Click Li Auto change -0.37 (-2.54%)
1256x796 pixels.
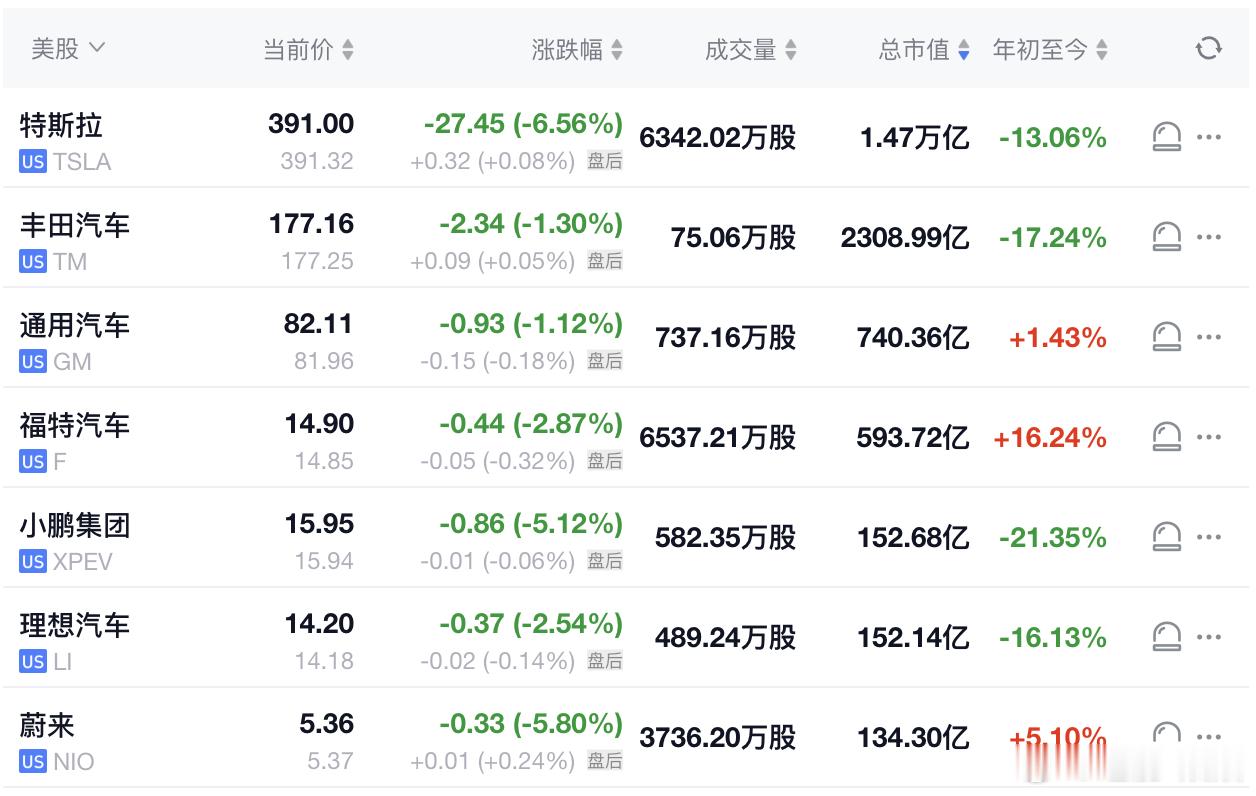coord(531,624)
